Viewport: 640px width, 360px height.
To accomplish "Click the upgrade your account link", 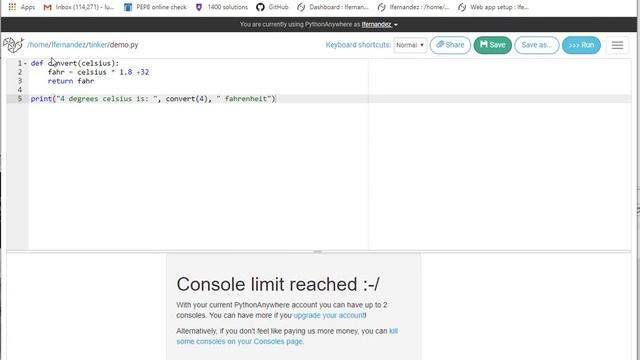I will 329,315.
